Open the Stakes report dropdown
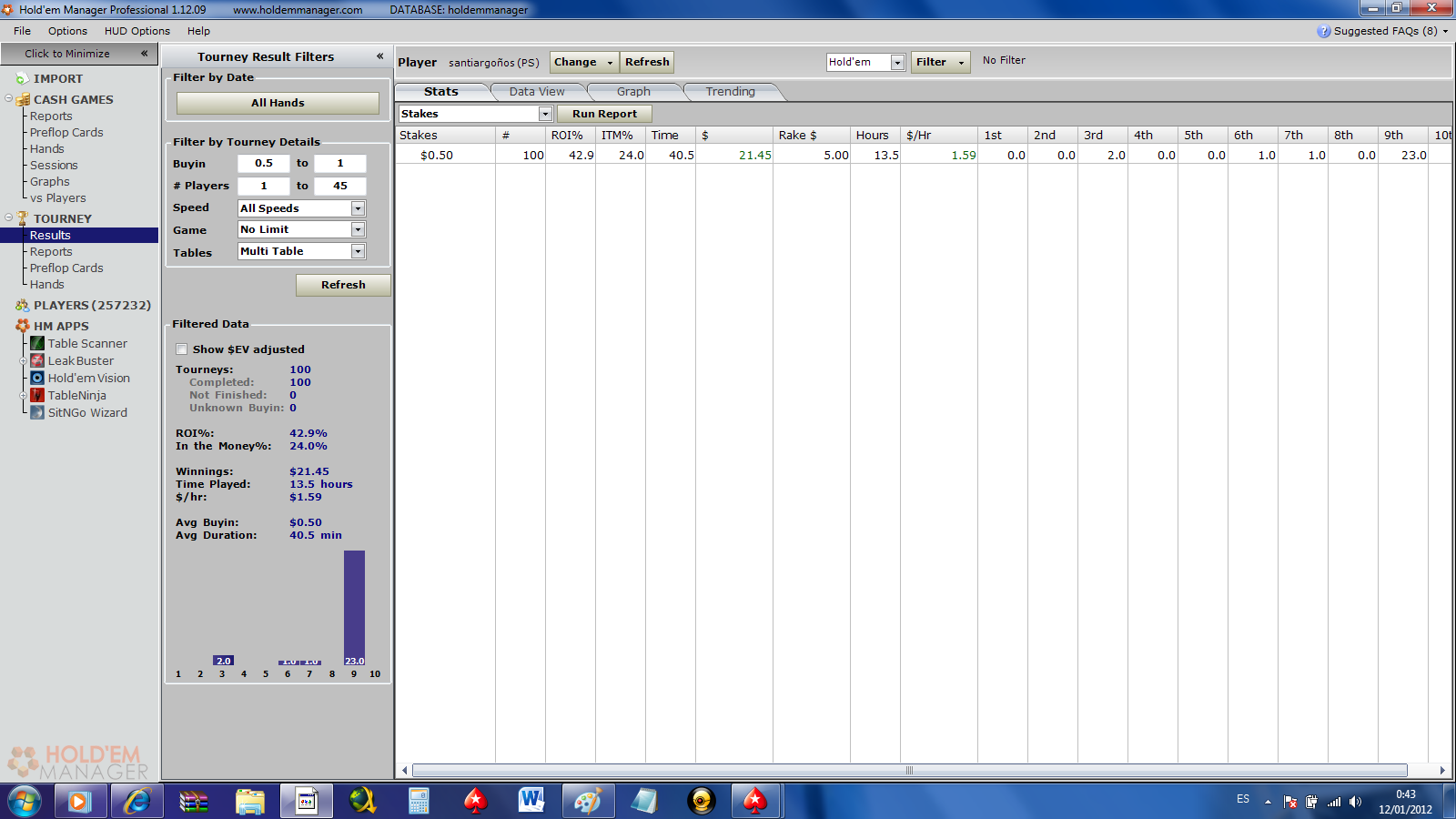This screenshot has height=819, width=1456. click(x=545, y=114)
